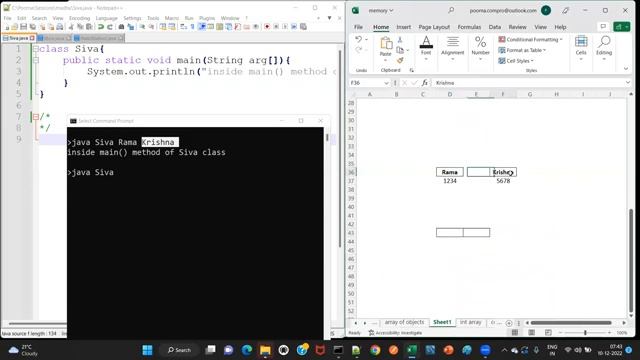This screenshot has height=360, width=640.
Task: Select the cell containing Rama
Action: click(450, 172)
